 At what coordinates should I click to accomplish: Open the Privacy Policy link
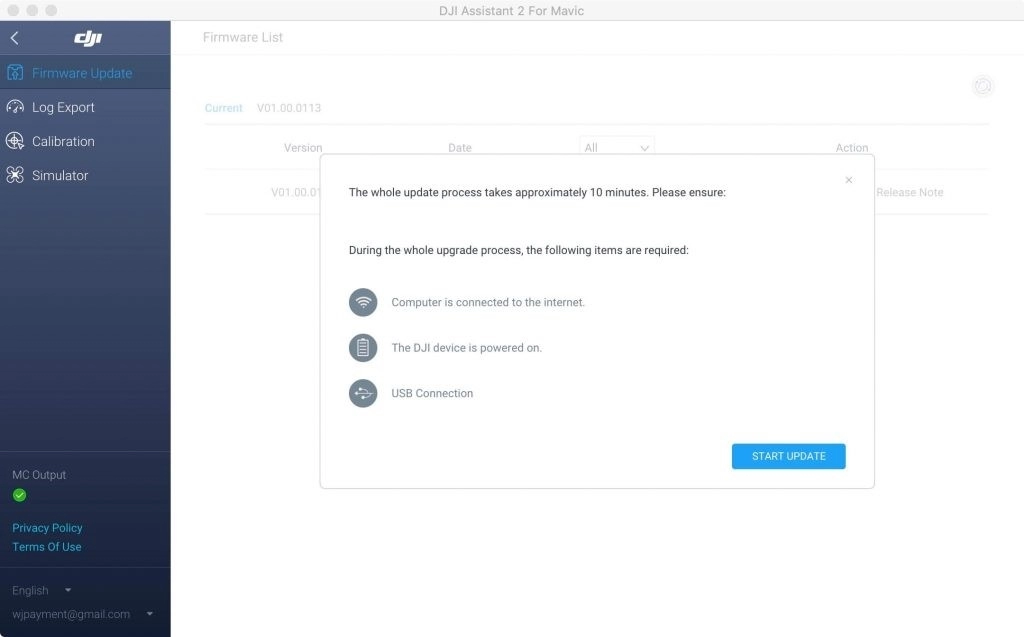click(x=47, y=528)
